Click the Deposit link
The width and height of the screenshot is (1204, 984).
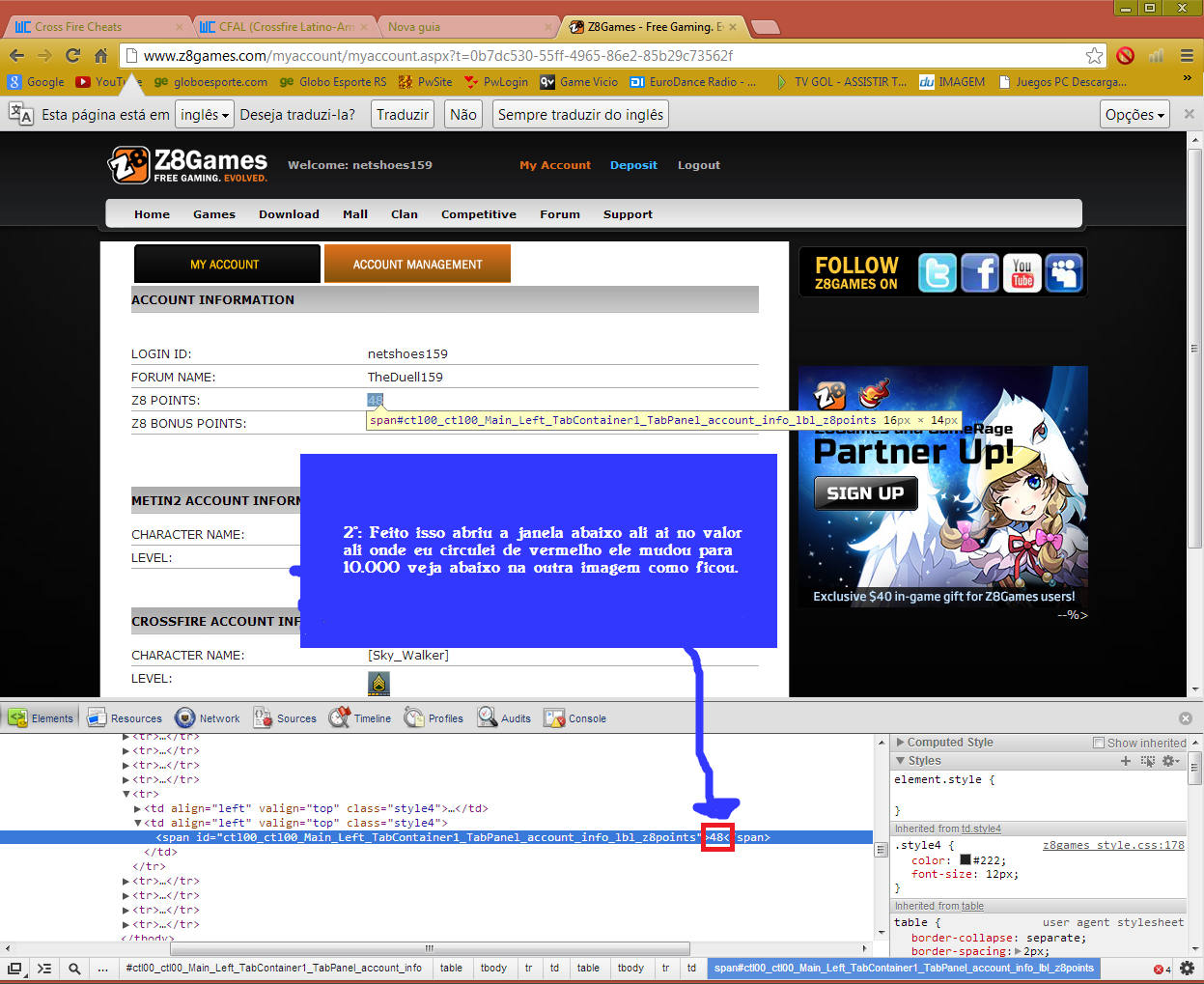pyautogui.click(x=633, y=165)
